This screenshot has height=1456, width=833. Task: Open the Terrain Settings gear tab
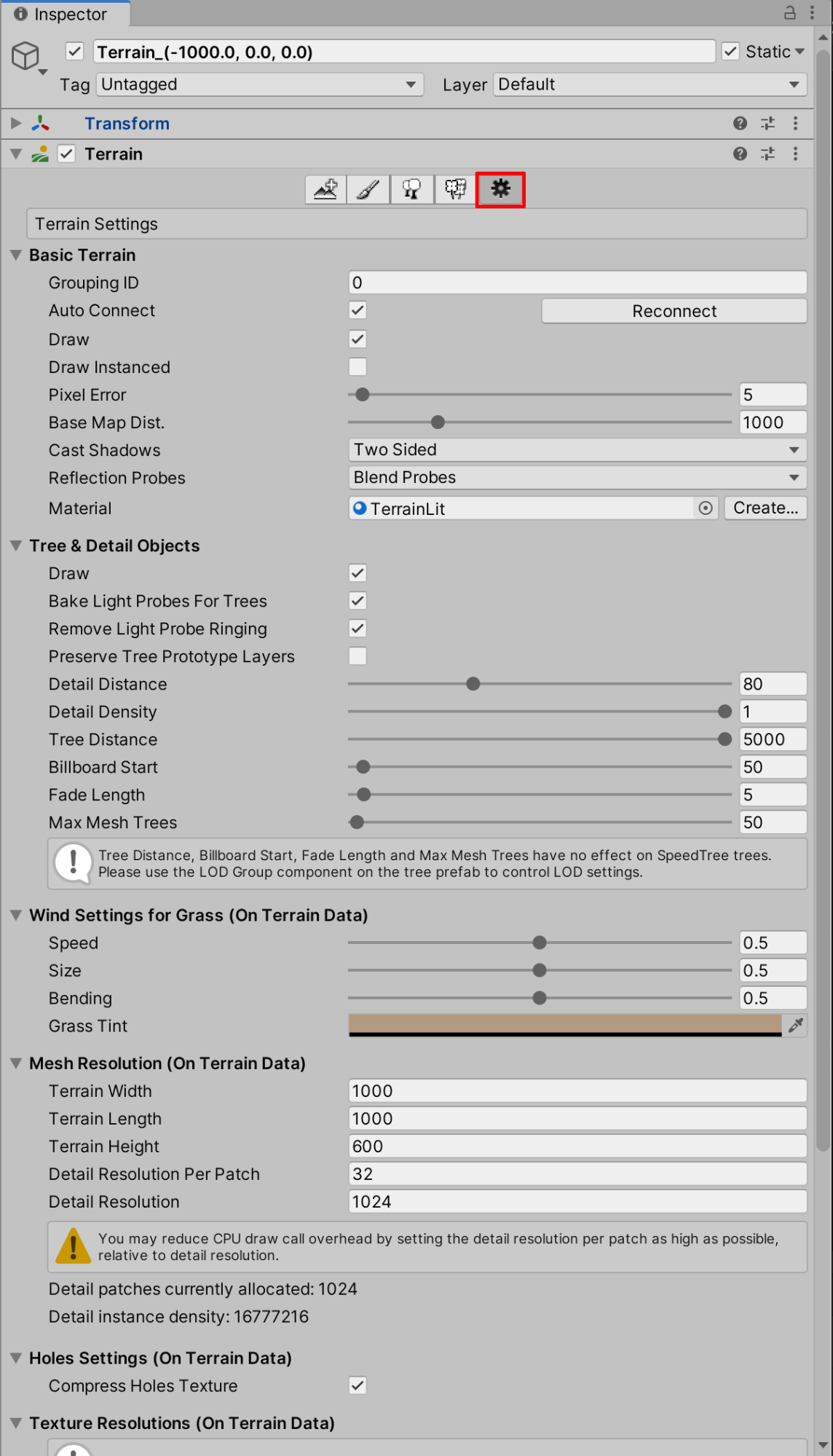pos(500,189)
